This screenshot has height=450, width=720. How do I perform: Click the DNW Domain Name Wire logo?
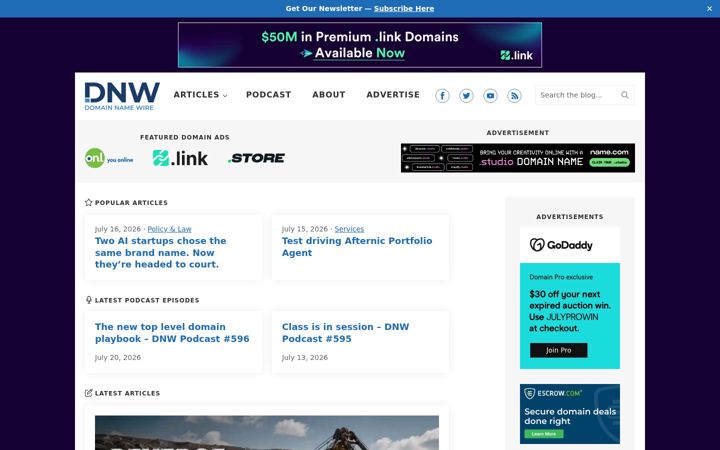pyautogui.click(x=122, y=96)
